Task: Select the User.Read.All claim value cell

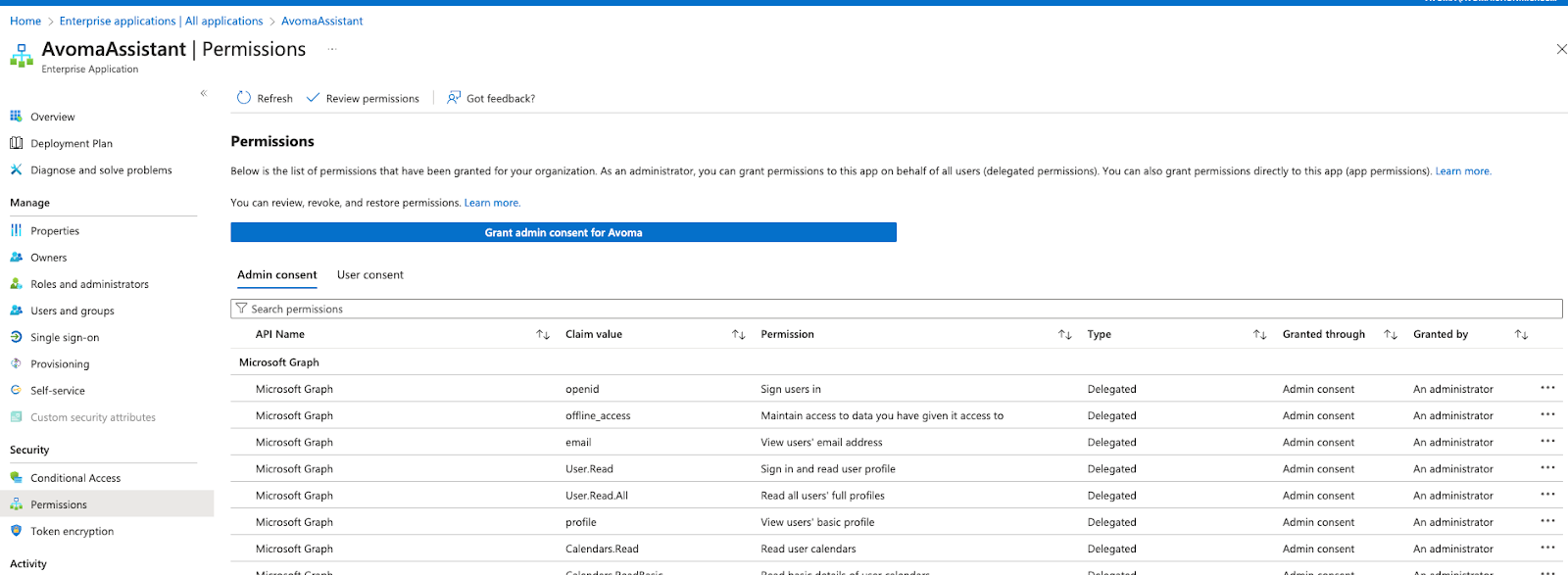Action: click(x=597, y=496)
